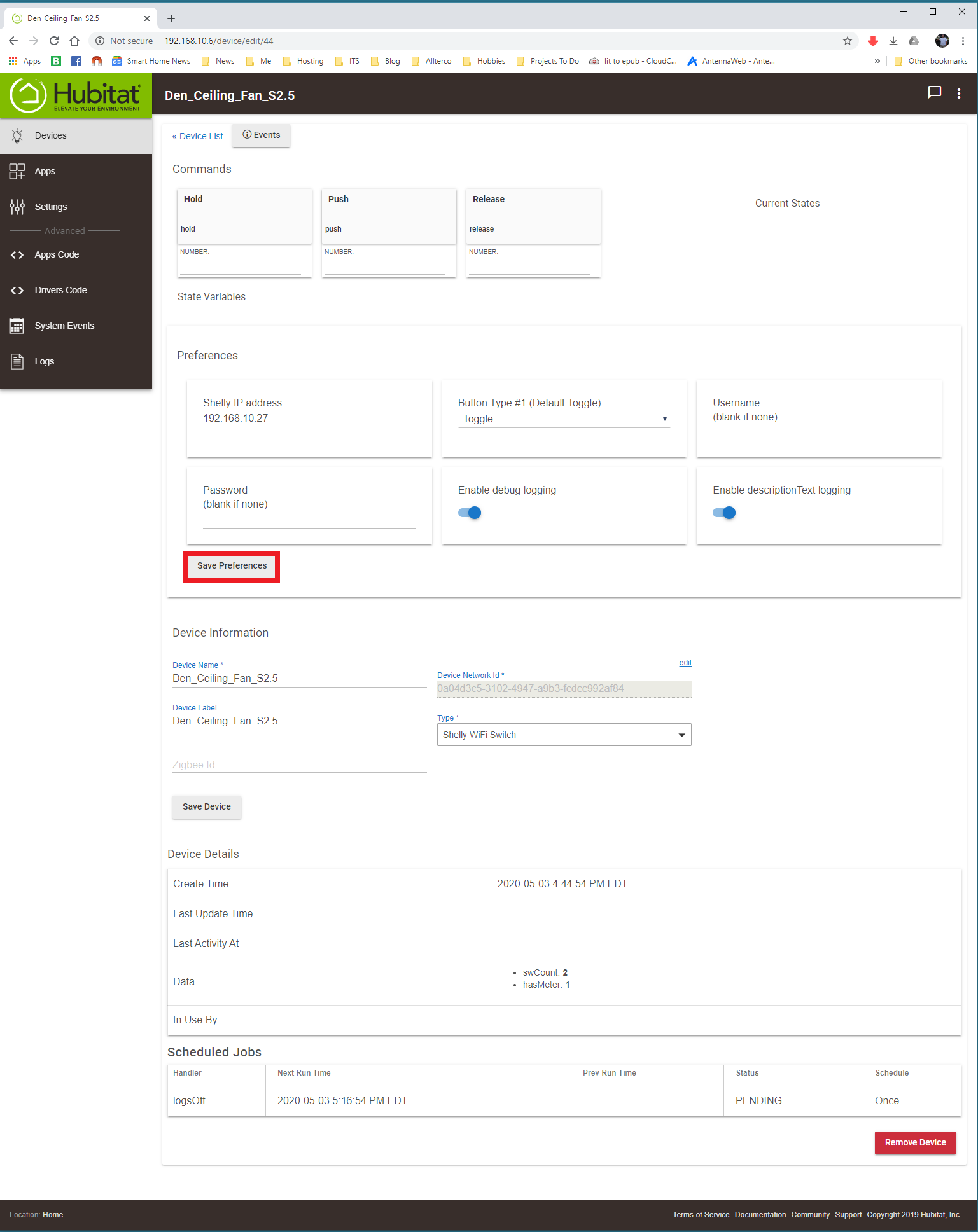The image size is (978, 1232).
Task: Open Settings in the sidebar
Action: coord(76,207)
